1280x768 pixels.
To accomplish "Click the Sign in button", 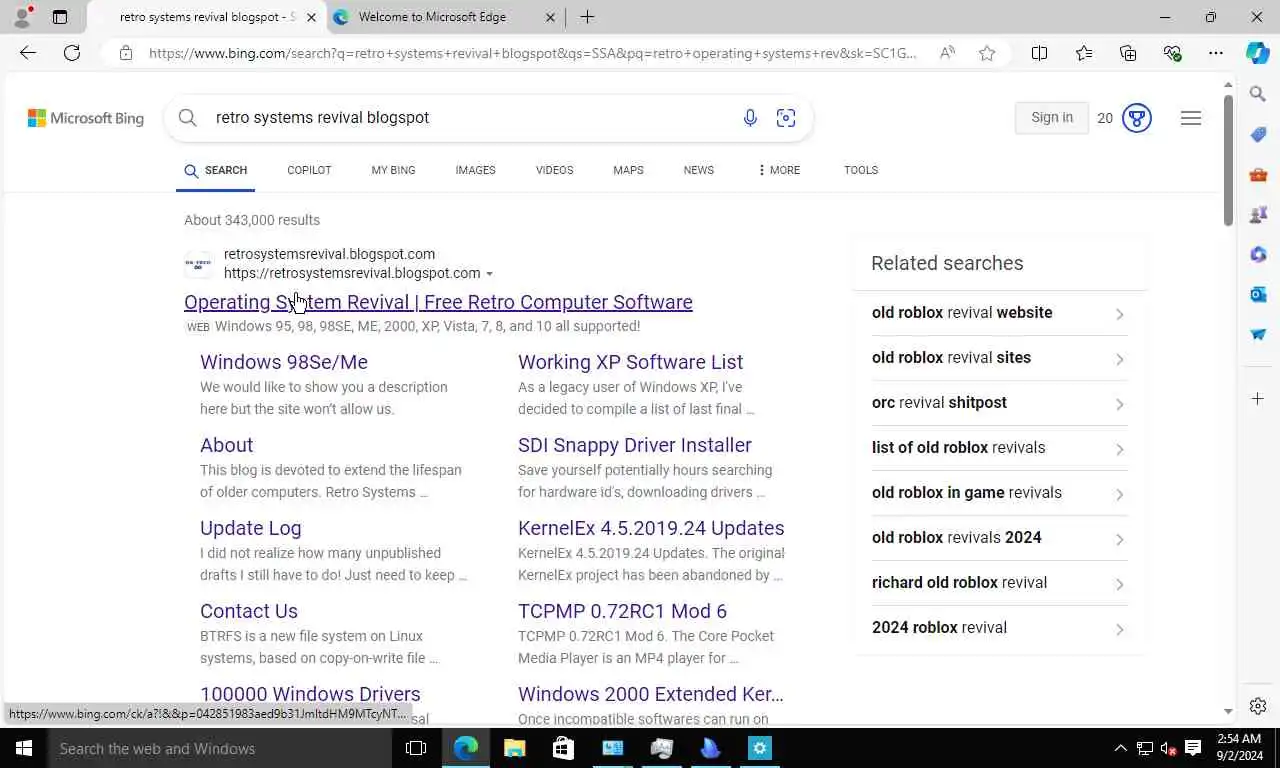I will click(1052, 118).
